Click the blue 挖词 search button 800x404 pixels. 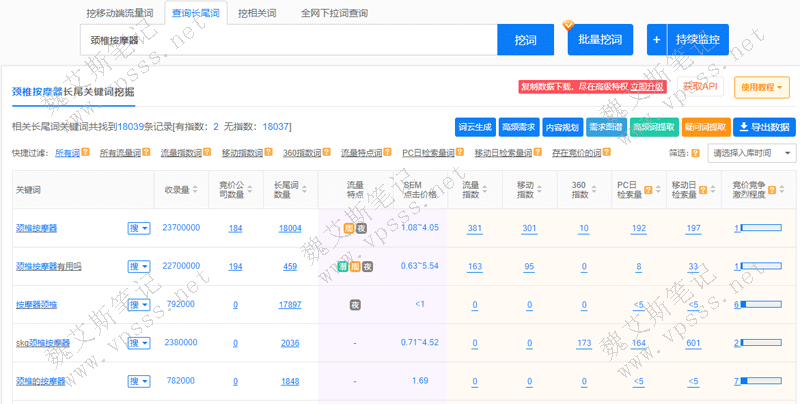[525, 40]
